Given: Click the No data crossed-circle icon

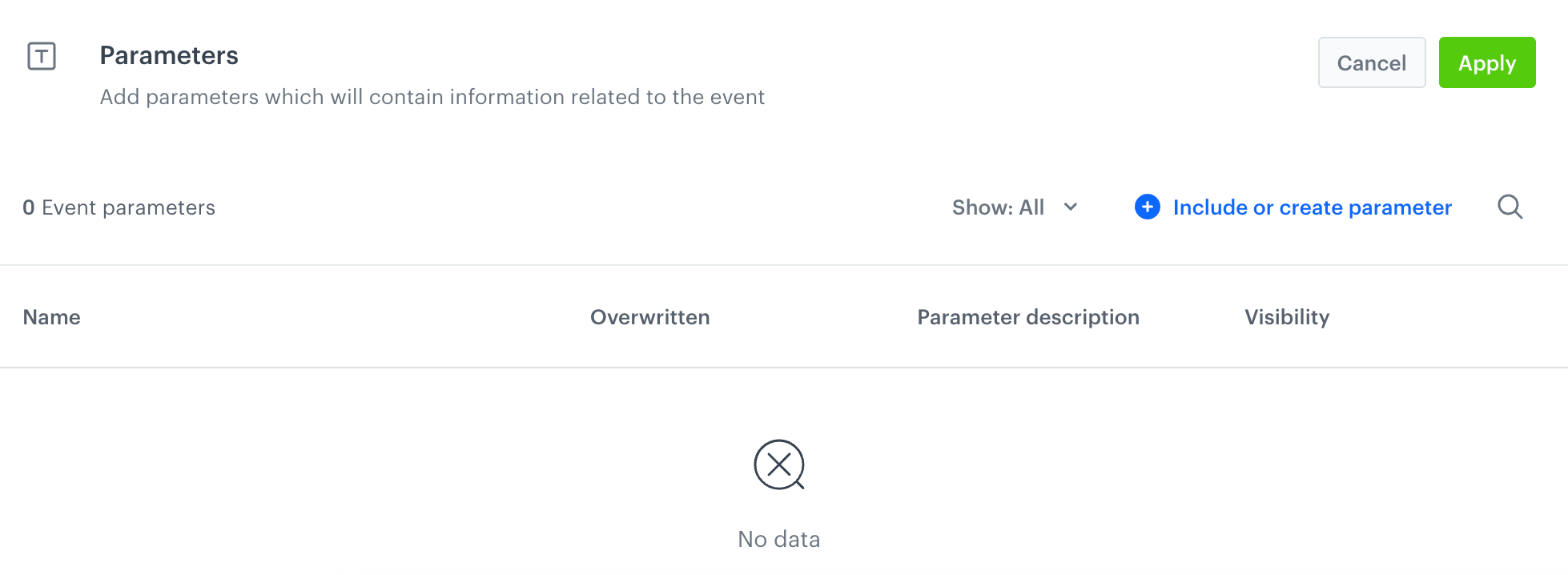Looking at the screenshot, I should pyautogui.click(x=778, y=463).
